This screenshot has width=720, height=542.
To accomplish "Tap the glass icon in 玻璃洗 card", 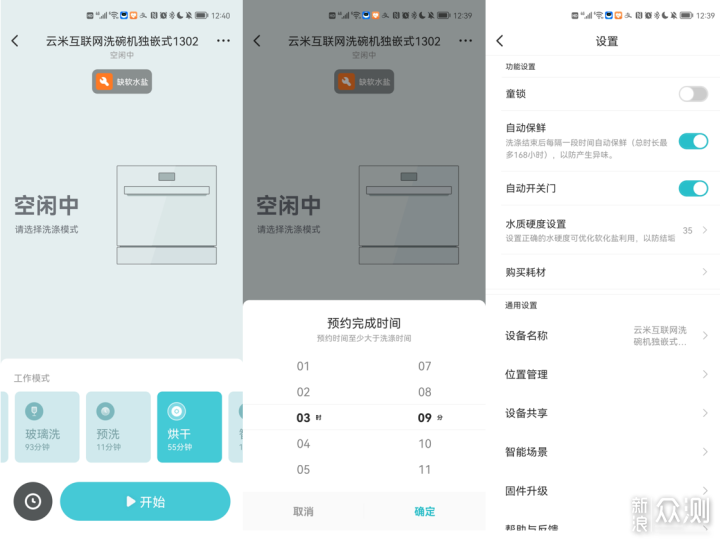I will 34,411.
